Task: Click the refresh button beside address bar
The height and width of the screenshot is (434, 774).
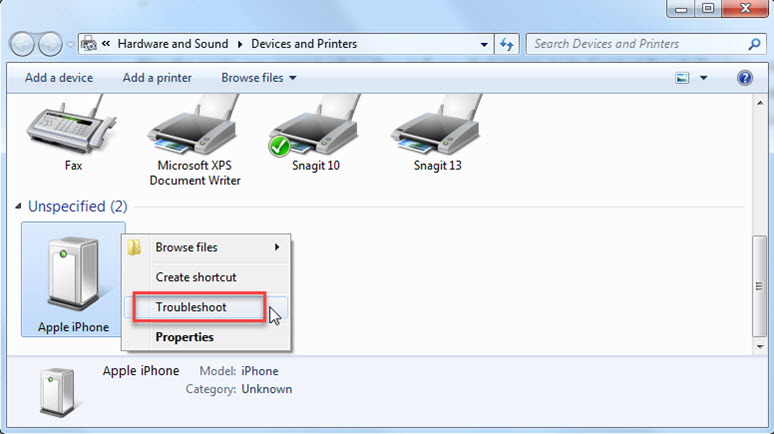Action: 507,44
